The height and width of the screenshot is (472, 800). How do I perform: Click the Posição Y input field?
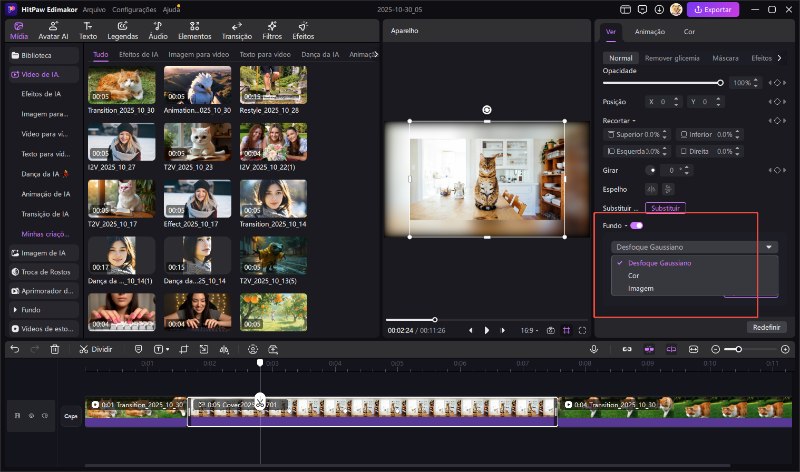[705, 102]
